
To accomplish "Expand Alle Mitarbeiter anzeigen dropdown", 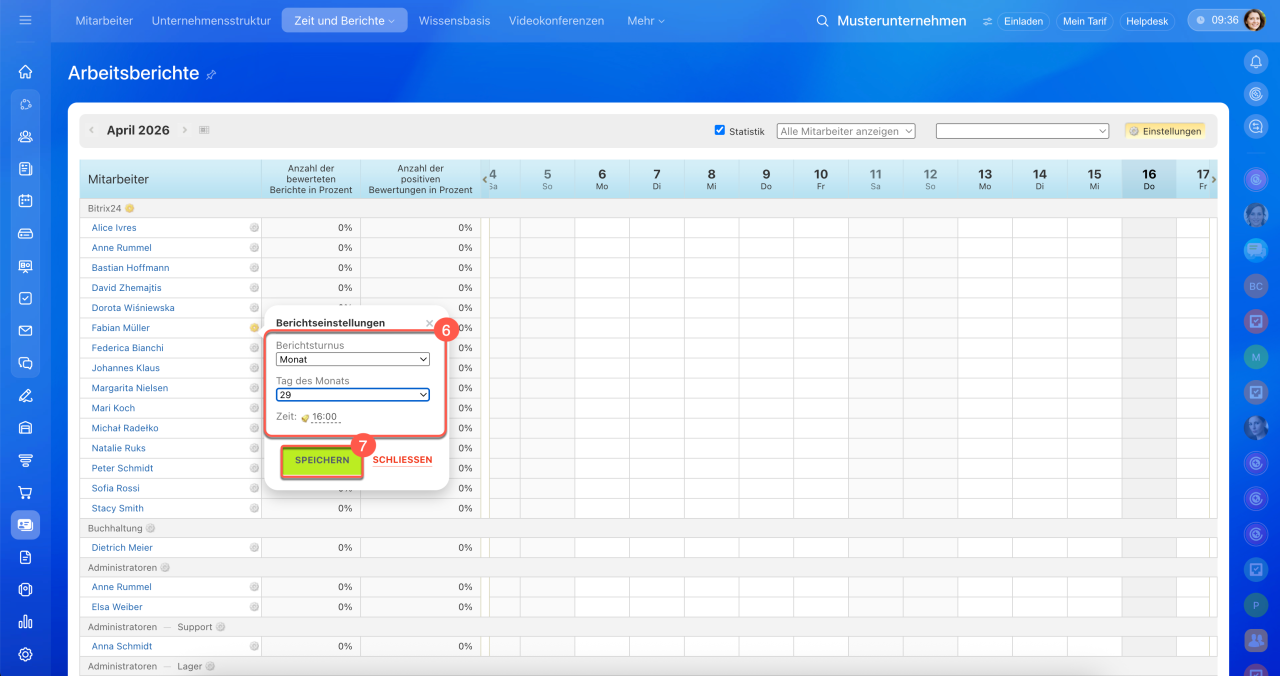I will pos(846,131).
